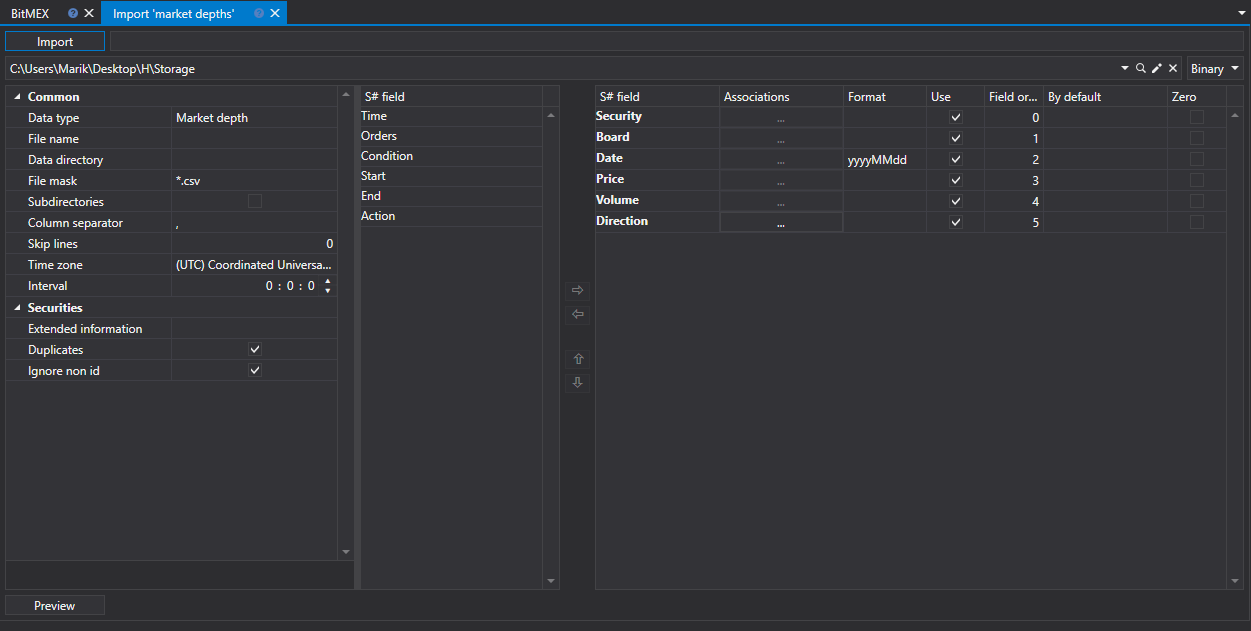Viewport: 1251px width, 631px height.
Task: Click the File name input field
Action: 254,139
